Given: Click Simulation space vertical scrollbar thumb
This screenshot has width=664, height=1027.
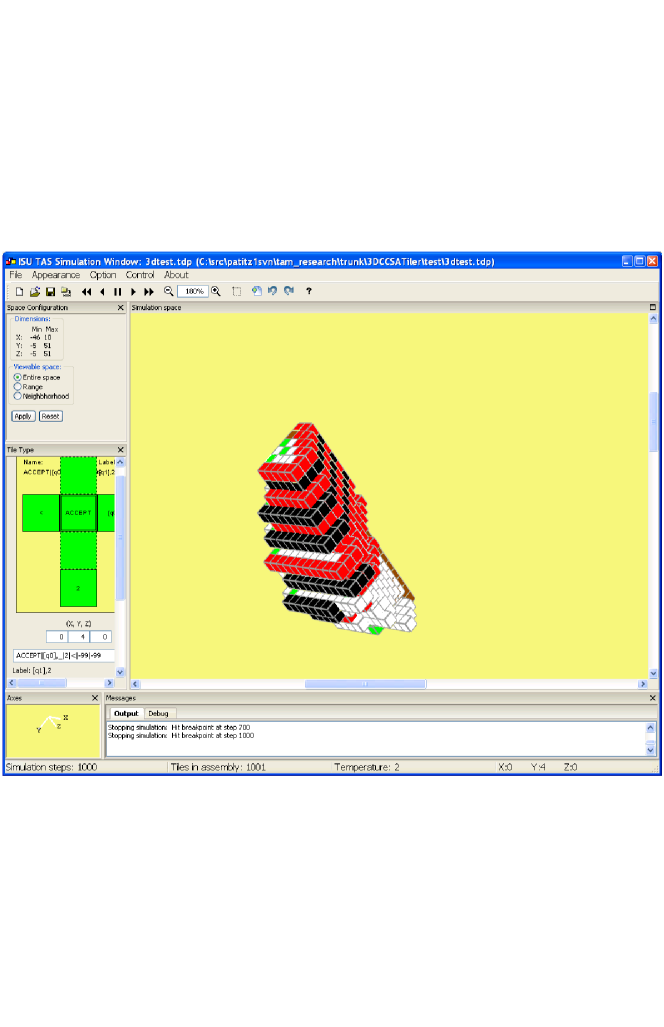Looking at the screenshot, I should (x=653, y=422).
